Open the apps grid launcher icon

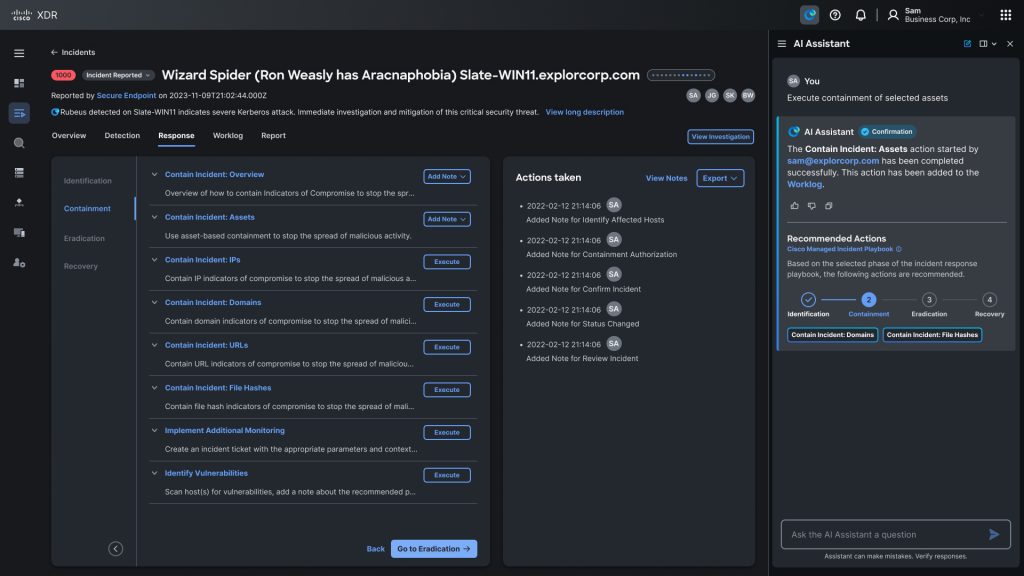tap(1005, 15)
